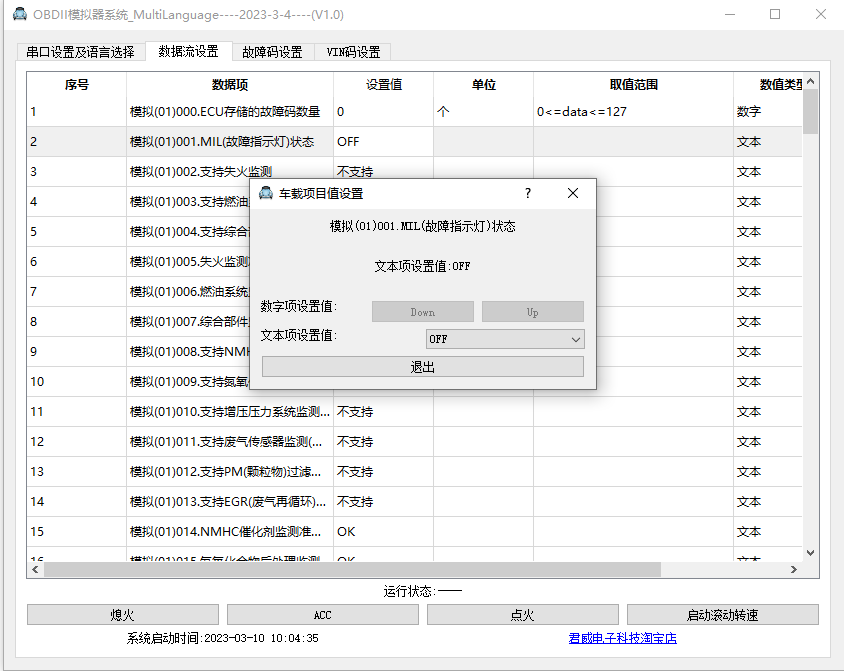Click the help question mark on the dialog
The height and width of the screenshot is (671, 844).
(x=527, y=194)
